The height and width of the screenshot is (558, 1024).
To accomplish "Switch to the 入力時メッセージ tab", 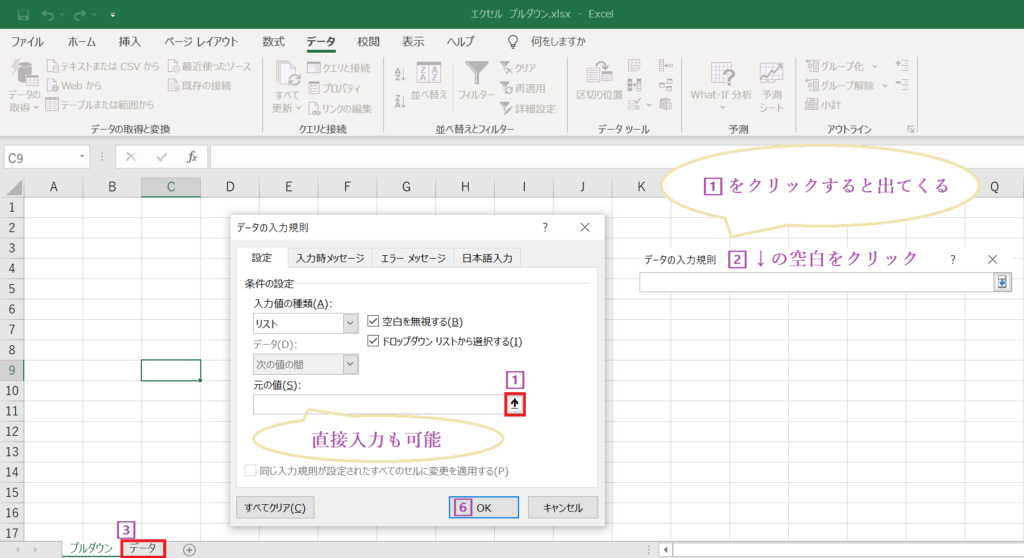I will tap(330, 258).
